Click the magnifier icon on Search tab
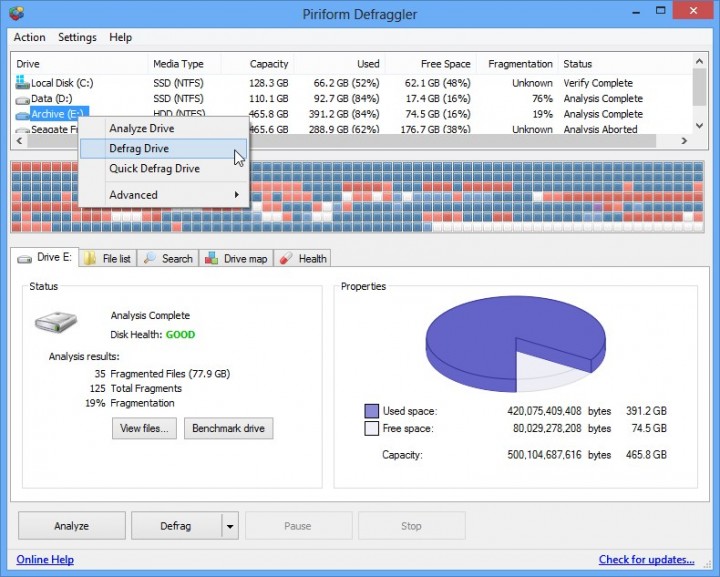 [x=149, y=258]
